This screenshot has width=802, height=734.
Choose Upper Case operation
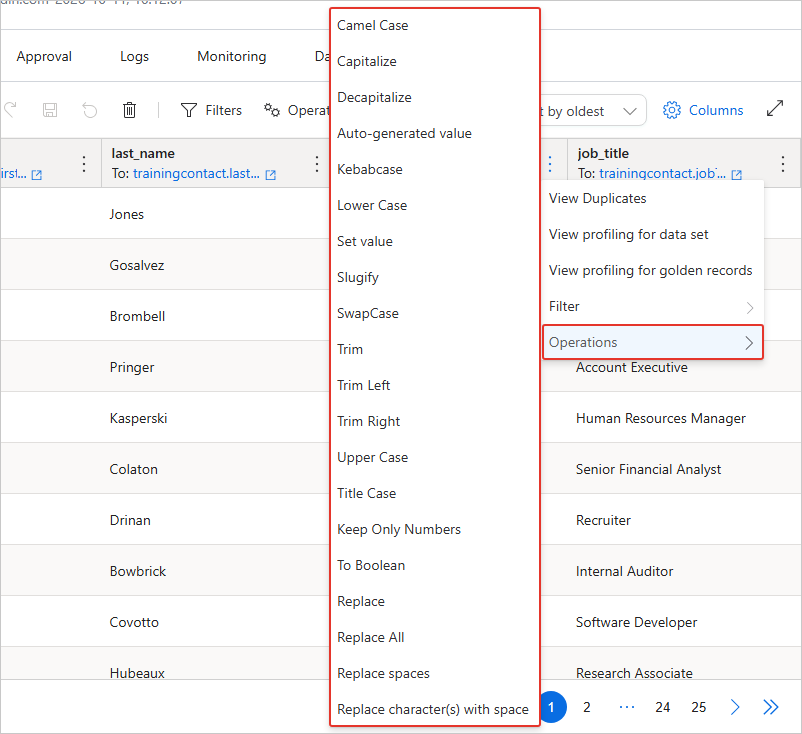tap(435, 457)
